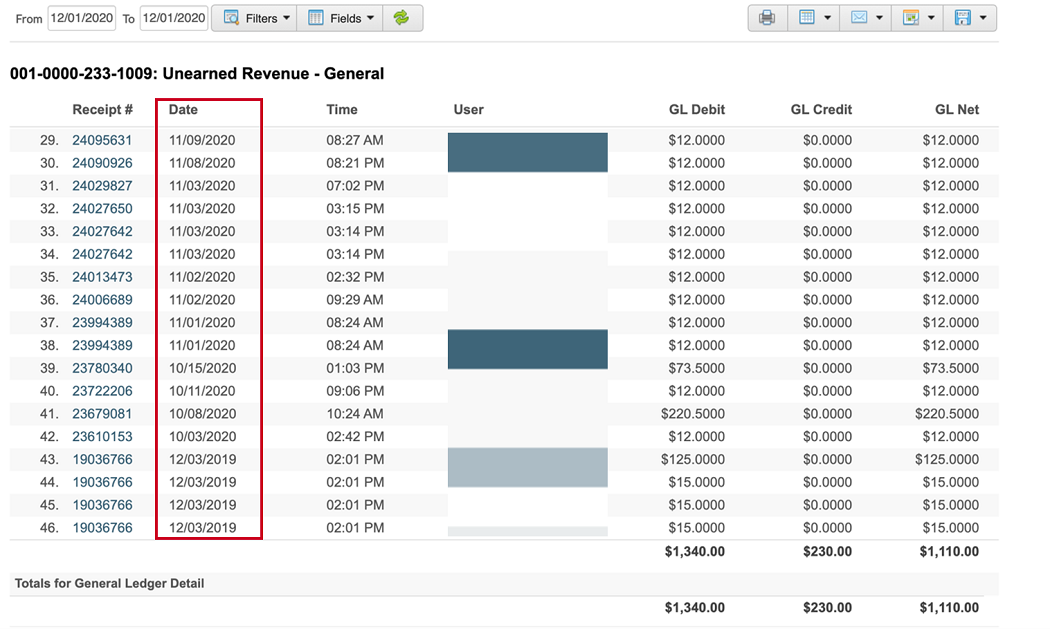Click the date 10/03/2020 cell
Viewport: 1050px width, 629px height.
202,436
